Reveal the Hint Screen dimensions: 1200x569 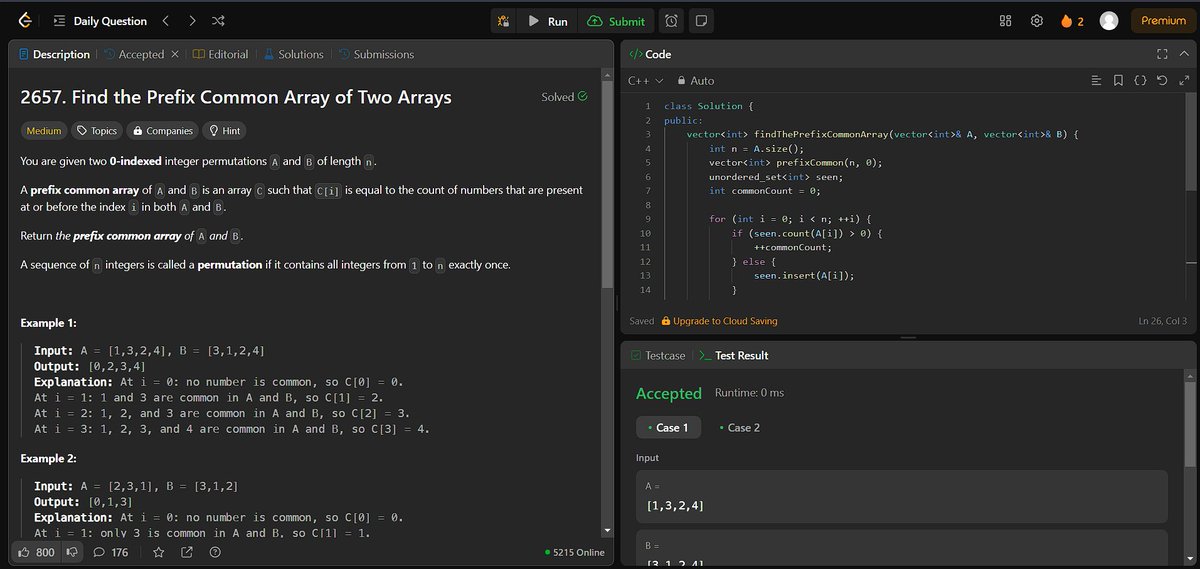pos(223,131)
